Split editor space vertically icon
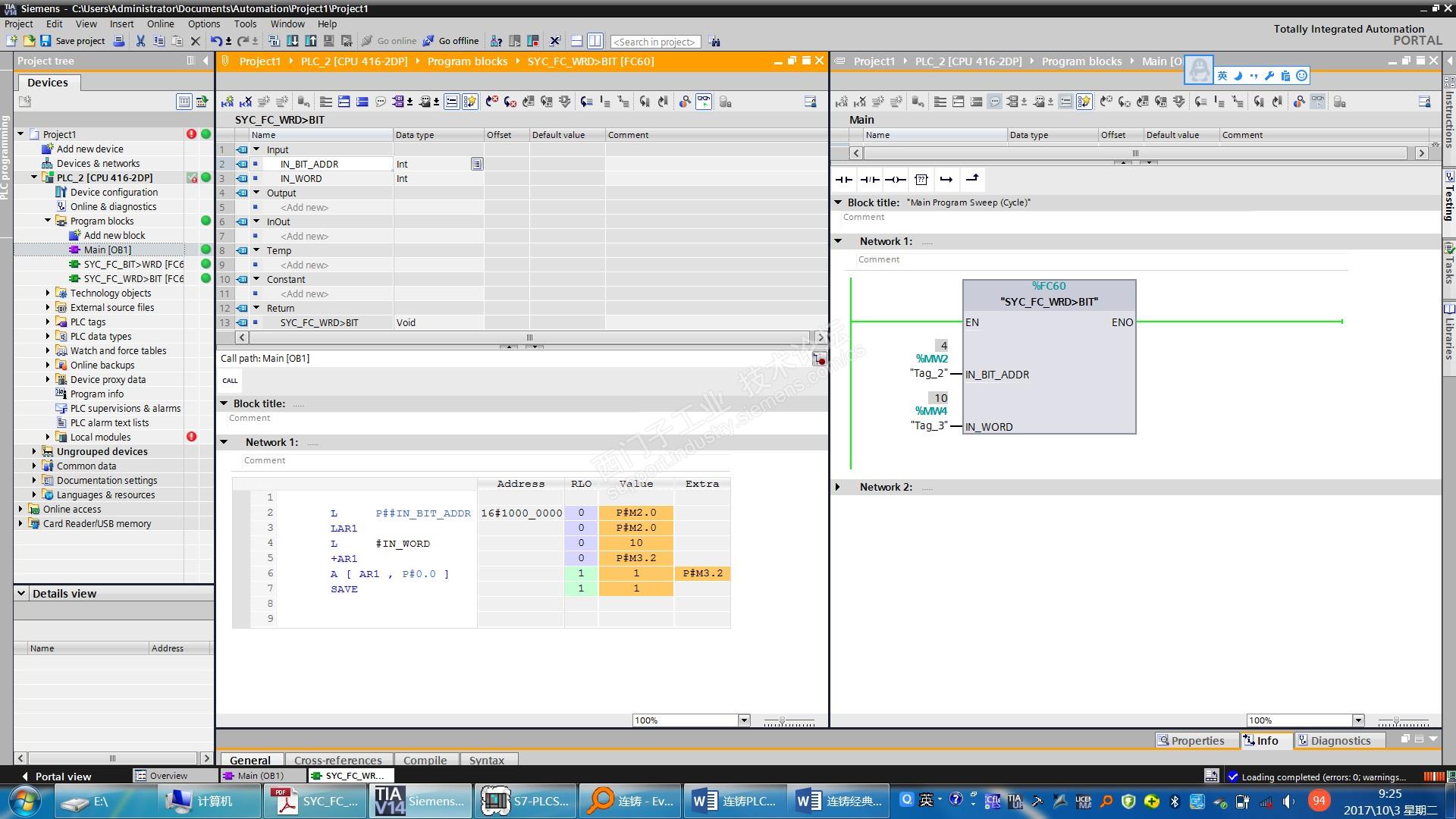This screenshot has width=1456, height=819. pos(595,41)
